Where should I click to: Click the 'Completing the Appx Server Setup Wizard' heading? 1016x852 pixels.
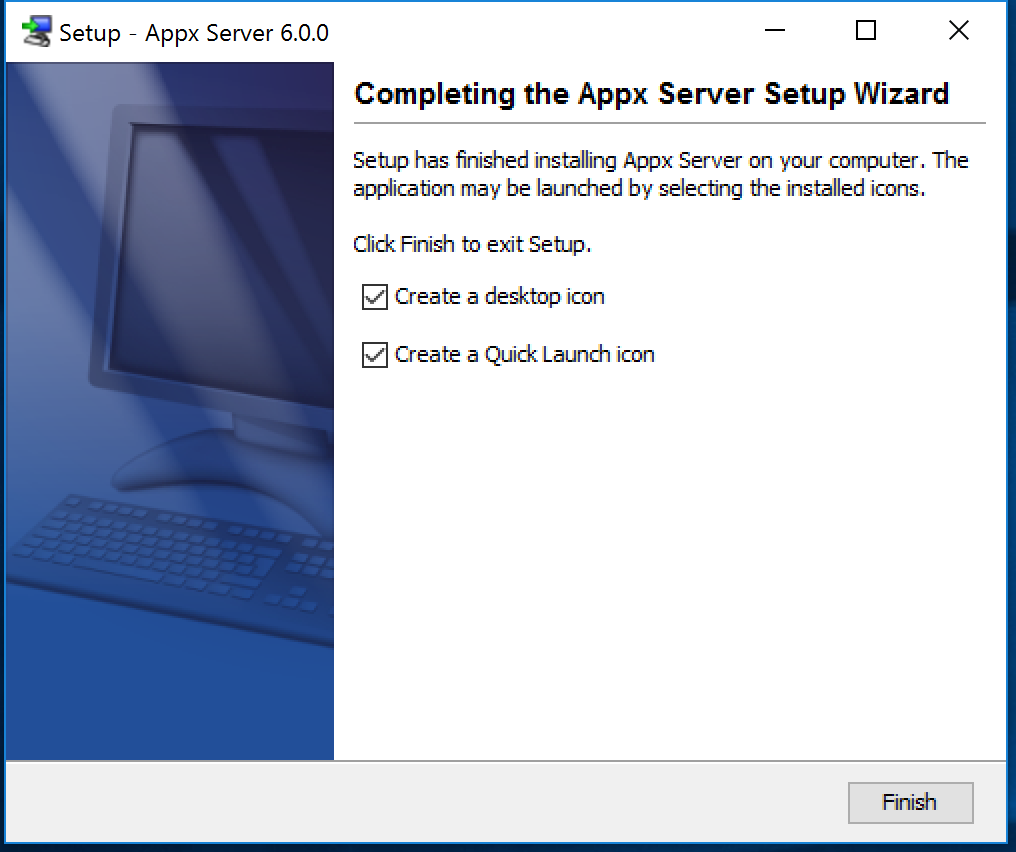tap(651, 94)
